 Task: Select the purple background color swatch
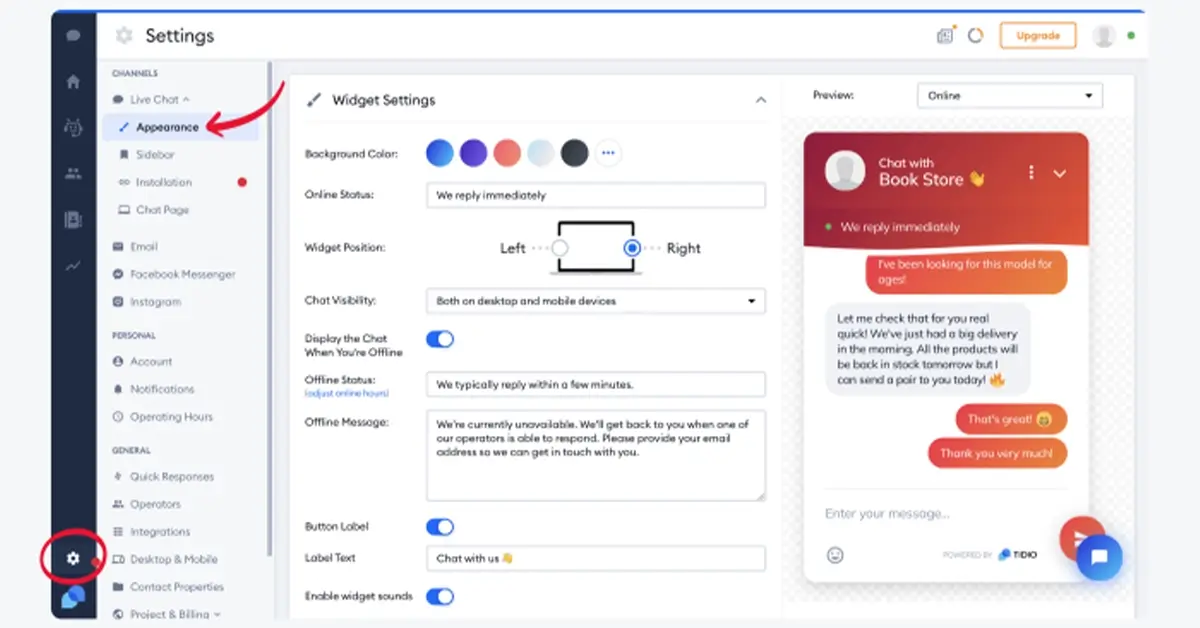[x=473, y=153]
